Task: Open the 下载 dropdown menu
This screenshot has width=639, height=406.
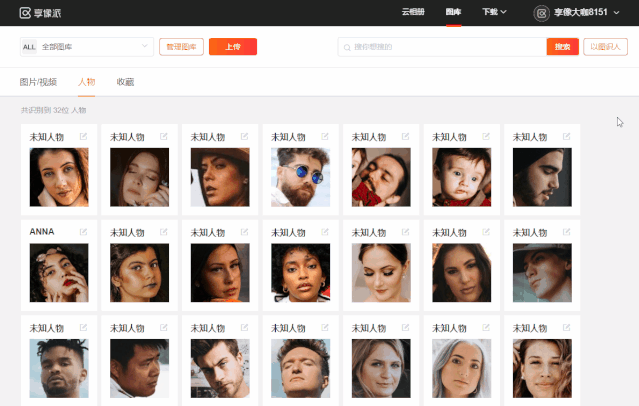Action: point(494,12)
